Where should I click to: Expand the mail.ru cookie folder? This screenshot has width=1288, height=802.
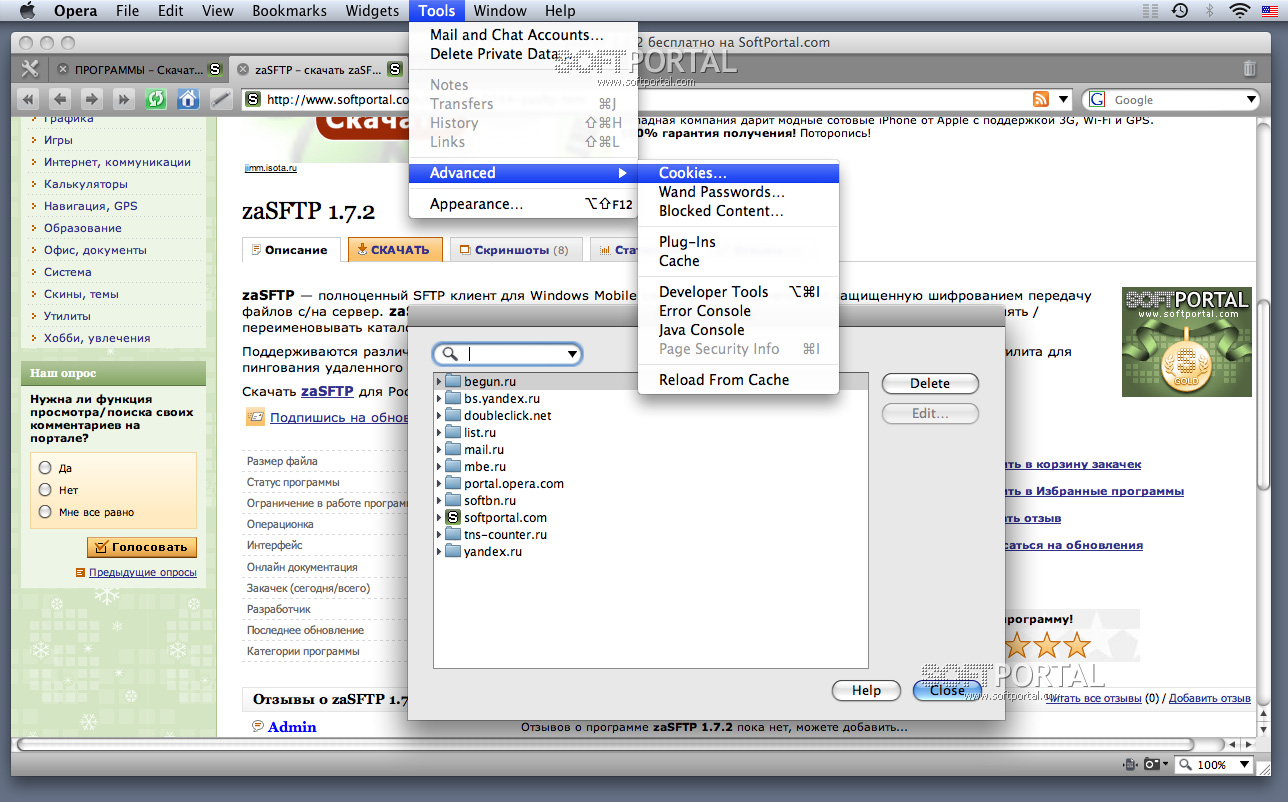click(439, 449)
